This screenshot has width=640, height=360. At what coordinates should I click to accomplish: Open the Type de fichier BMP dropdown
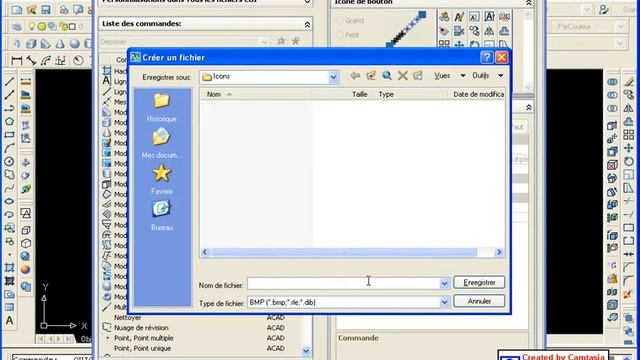point(444,302)
